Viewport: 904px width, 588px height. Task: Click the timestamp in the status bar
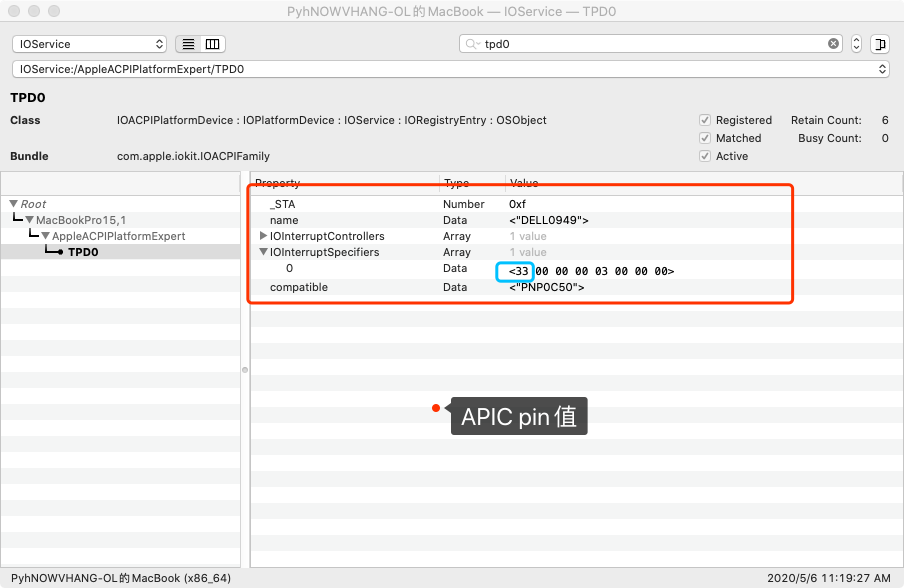(x=828, y=578)
